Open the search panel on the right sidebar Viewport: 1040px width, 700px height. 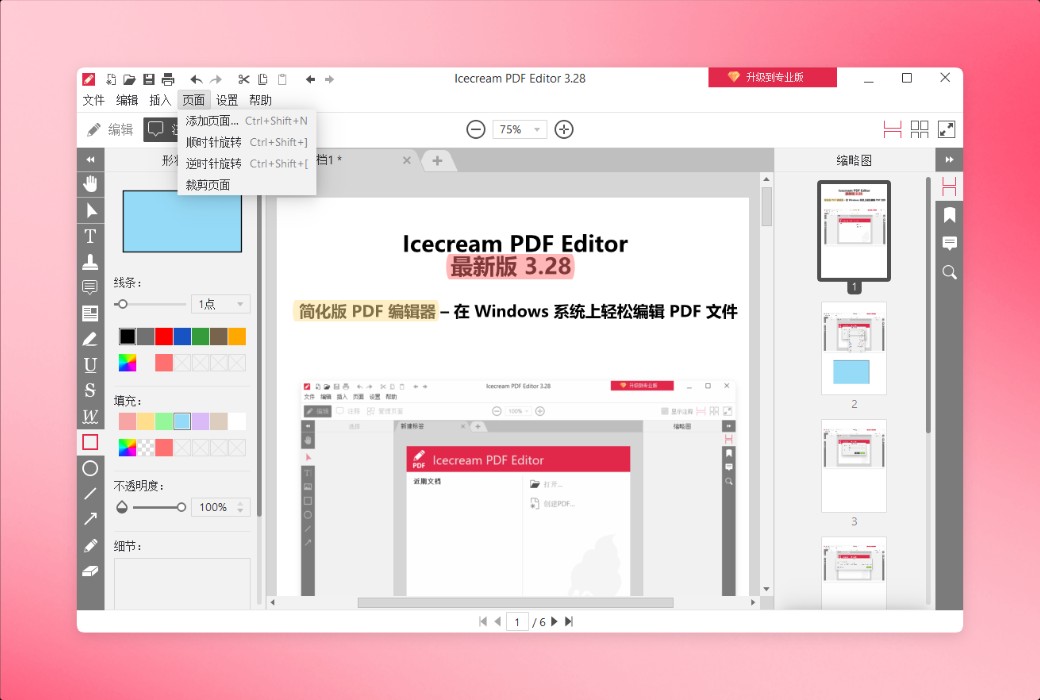coord(947,271)
